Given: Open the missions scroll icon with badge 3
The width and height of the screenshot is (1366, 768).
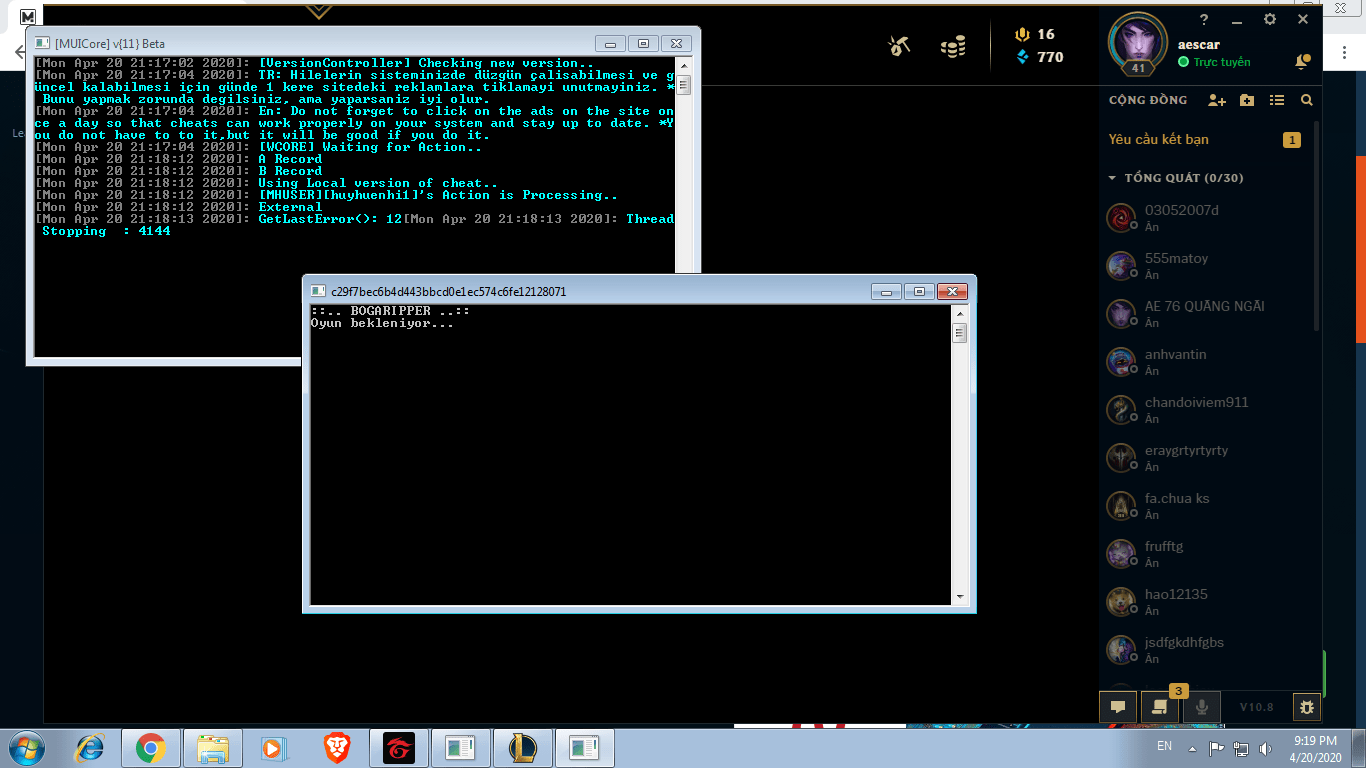Looking at the screenshot, I should 1160,706.
